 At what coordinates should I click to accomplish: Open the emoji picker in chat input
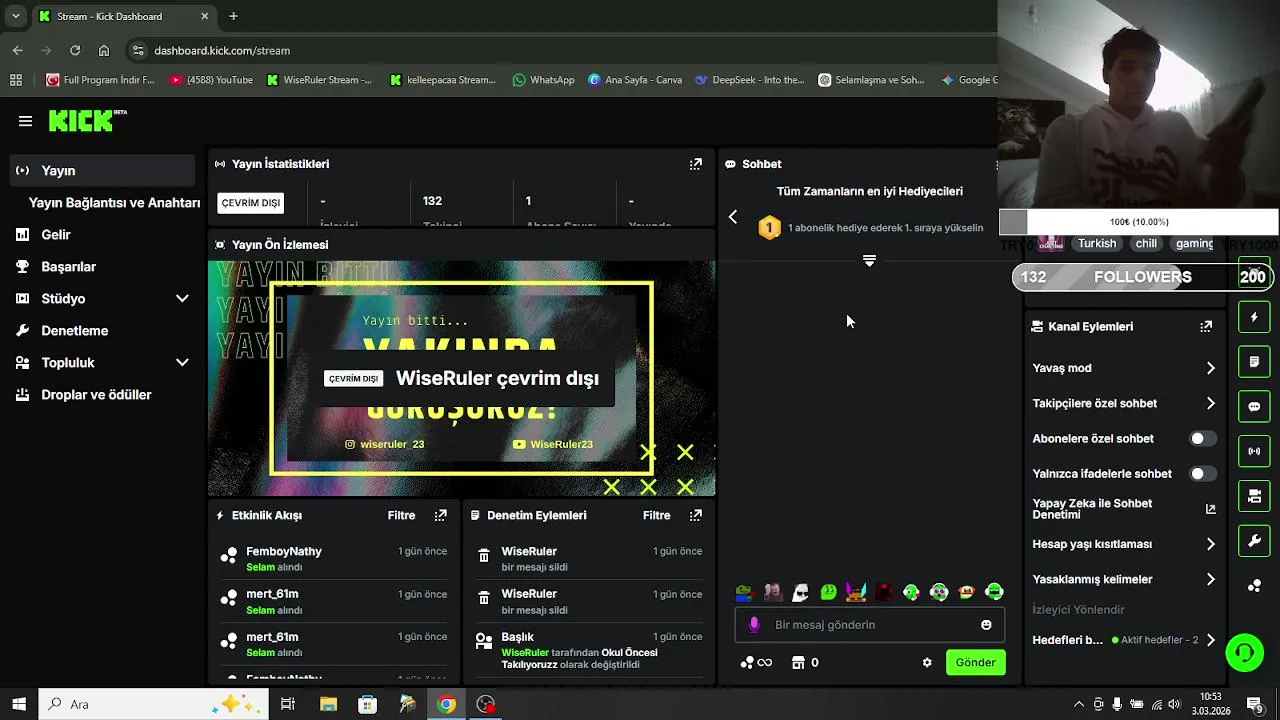(986, 625)
